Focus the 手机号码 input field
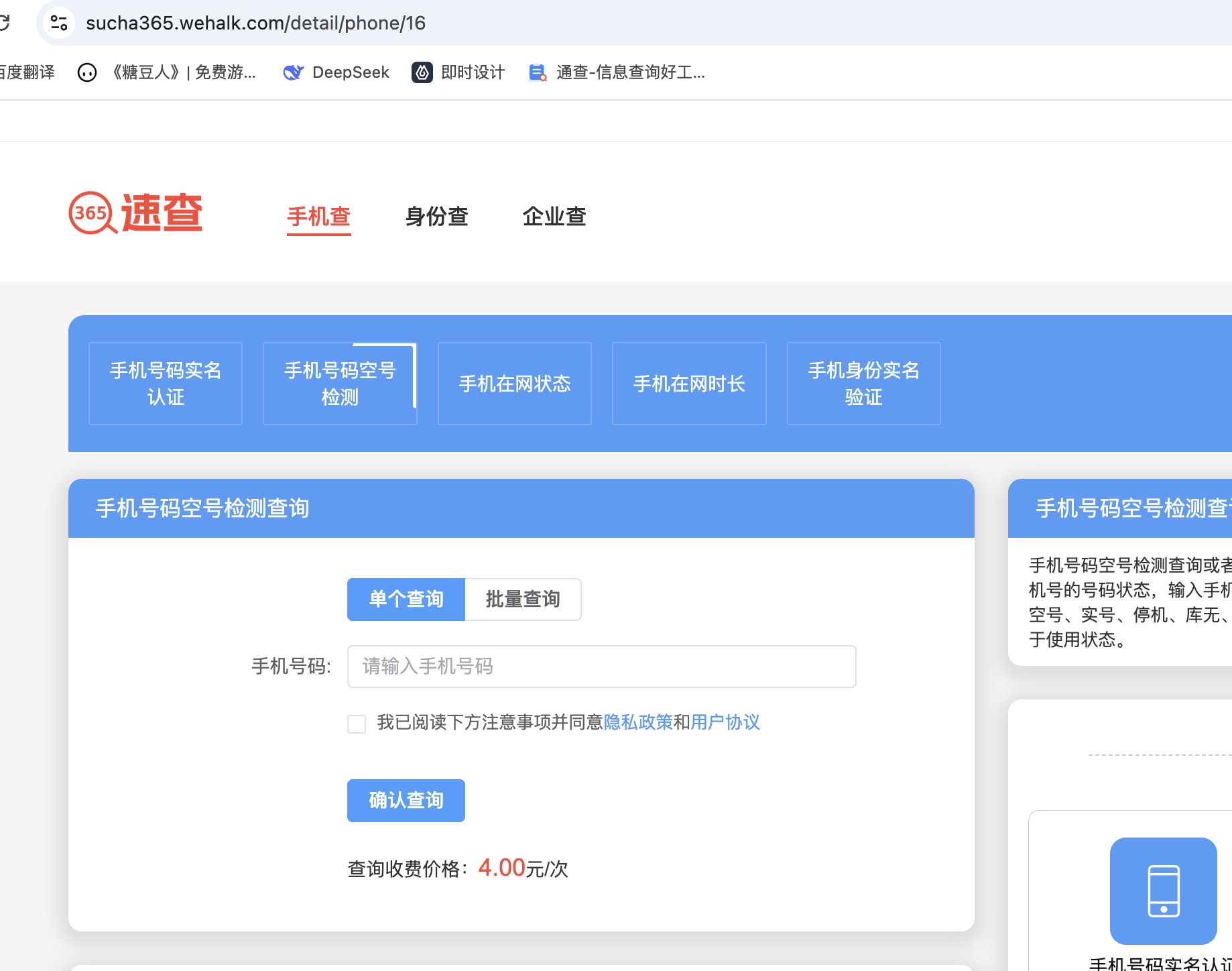Image resolution: width=1232 pixels, height=971 pixels. (x=601, y=667)
